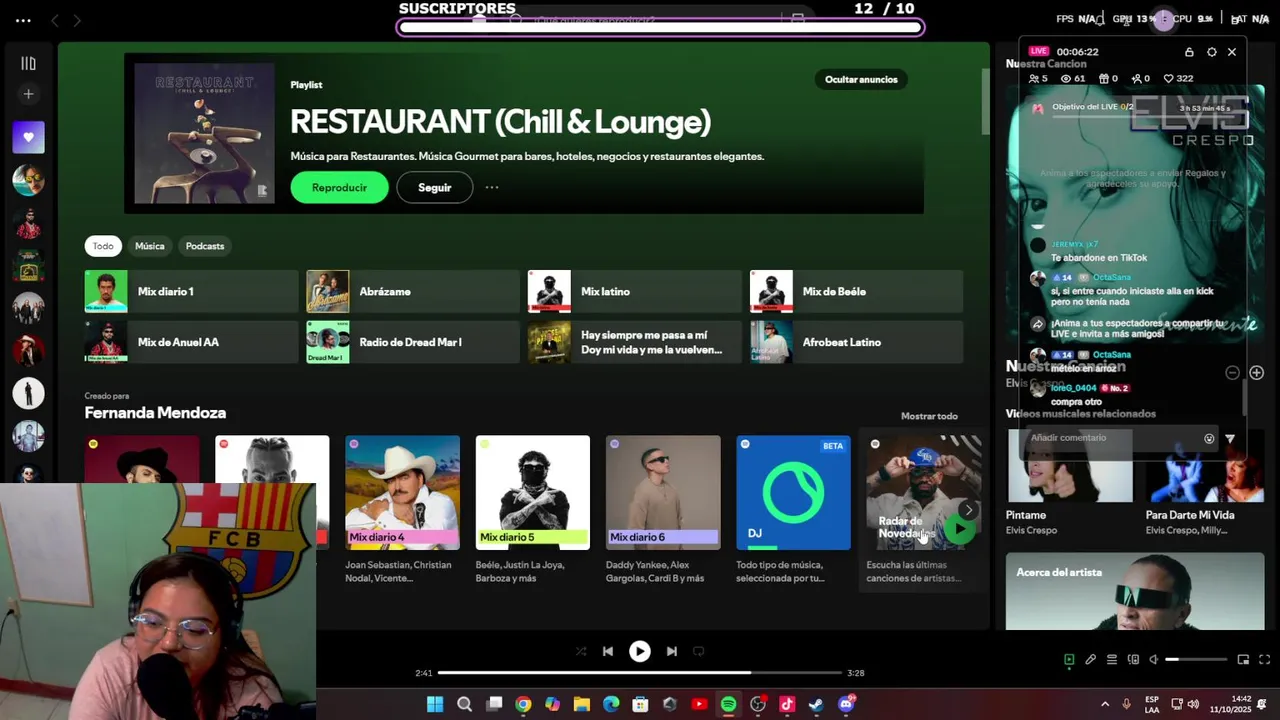Open LIVE overlay settings gear
The width and height of the screenshot is (1280, 720).
pos(1211,52)
